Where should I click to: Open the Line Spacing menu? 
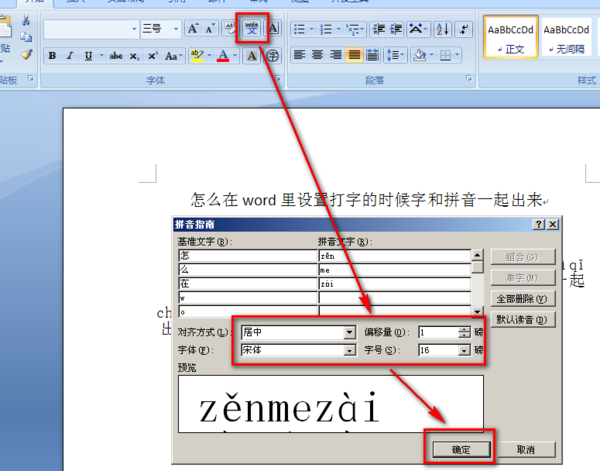[x=395, y=55]
